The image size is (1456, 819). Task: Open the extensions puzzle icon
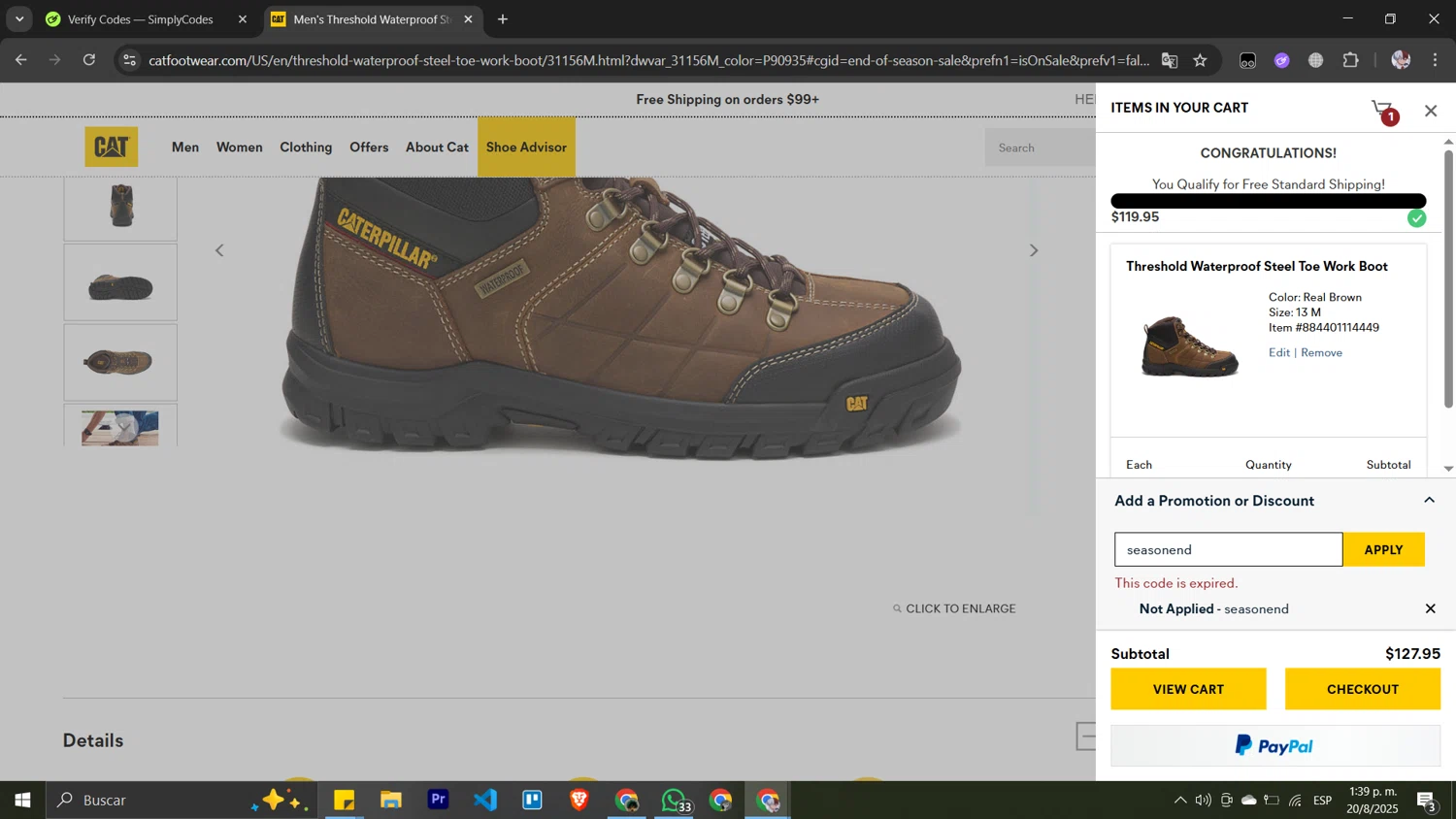[1350, 60]
